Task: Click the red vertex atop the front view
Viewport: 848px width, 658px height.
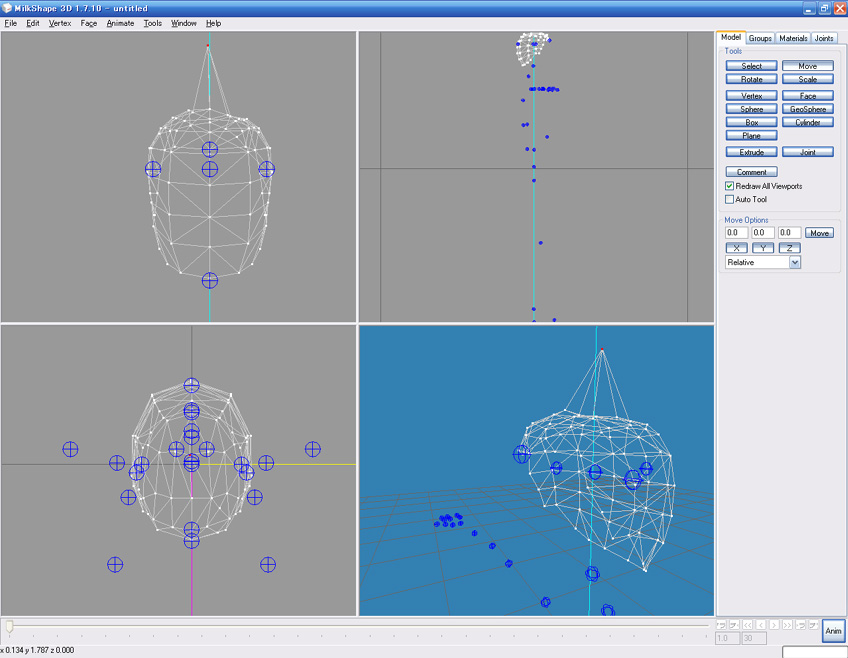Action: (208, 45)
